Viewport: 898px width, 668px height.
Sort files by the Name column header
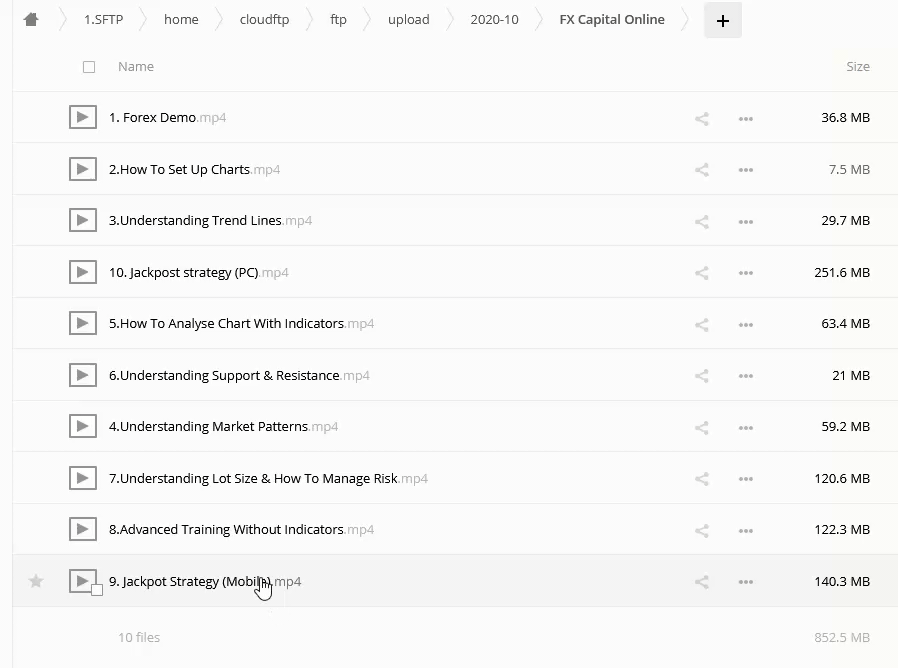pos(136,67)
